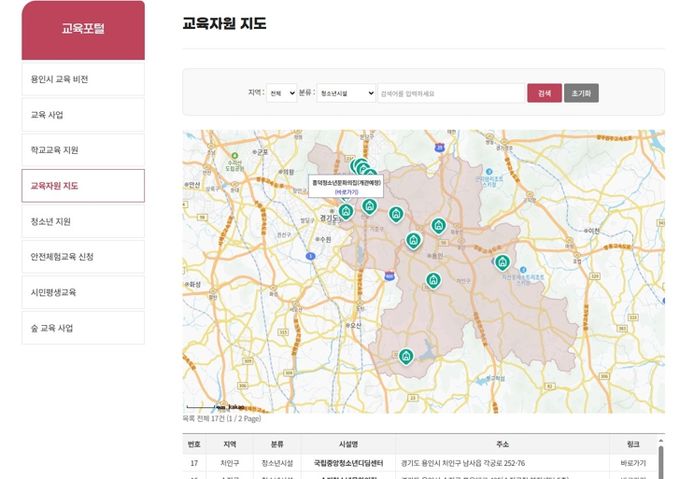
Task: Click the southernmost green facility marker on map
Action: point(406,356)
